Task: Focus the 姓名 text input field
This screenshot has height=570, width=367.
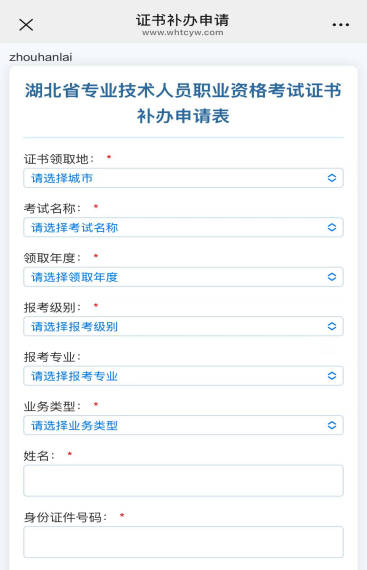Action: [x=184, y=481]
